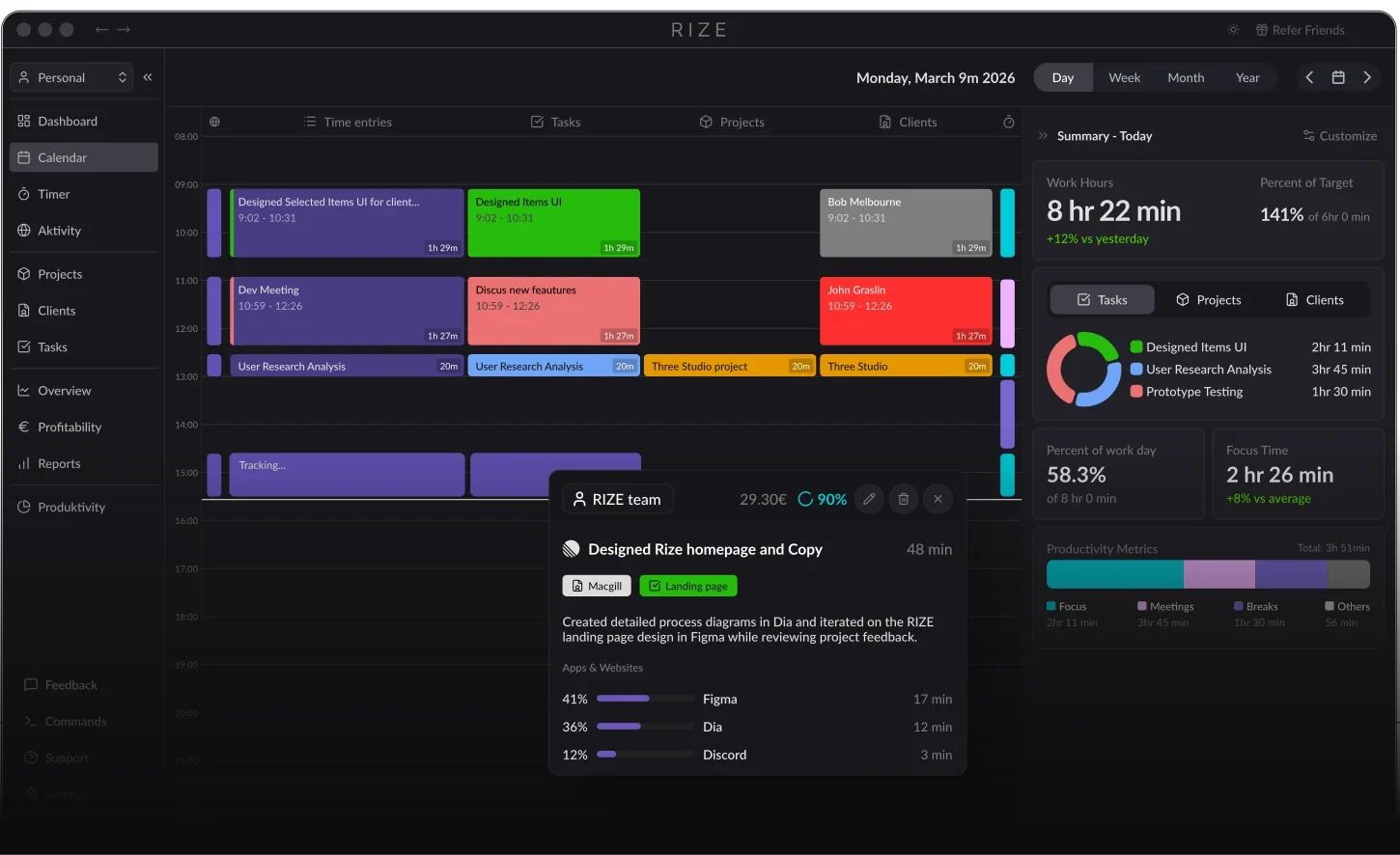Open the Dev Meeting time entry
This screenshot has width=1400, height=855.
click(x=347, y=311)
